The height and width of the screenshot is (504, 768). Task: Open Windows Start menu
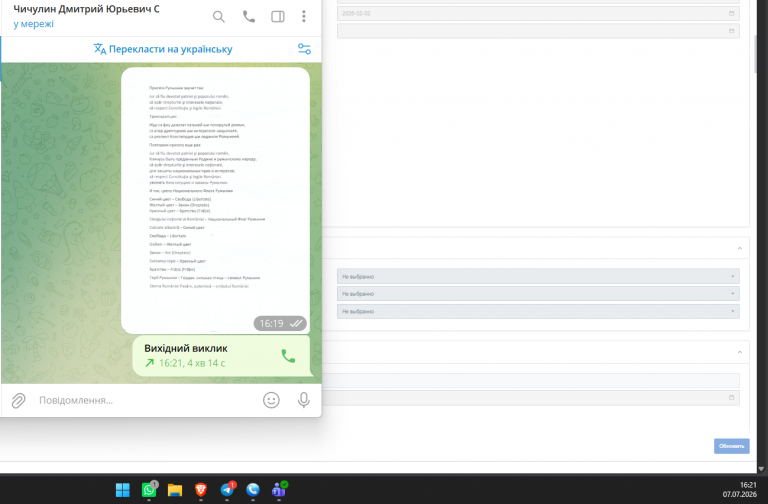(x=122, y=490)
